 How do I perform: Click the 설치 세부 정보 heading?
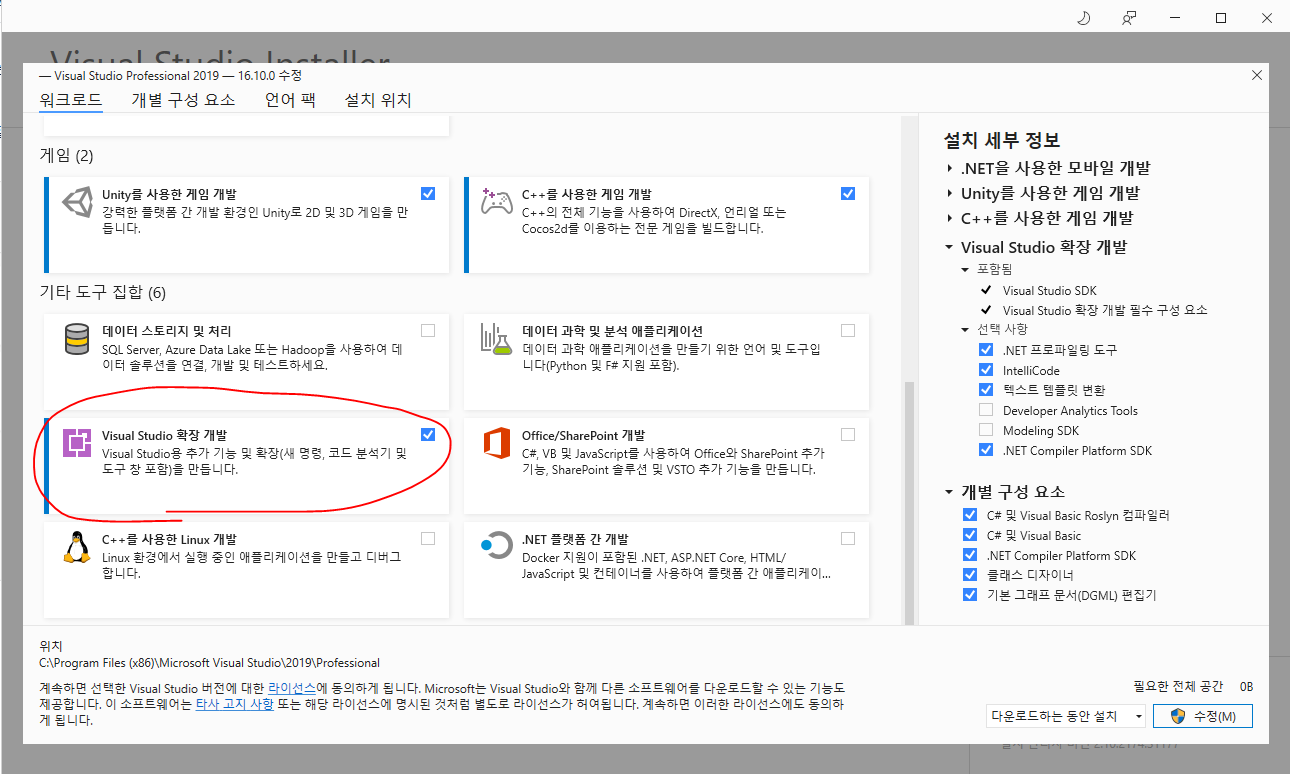1002,141
